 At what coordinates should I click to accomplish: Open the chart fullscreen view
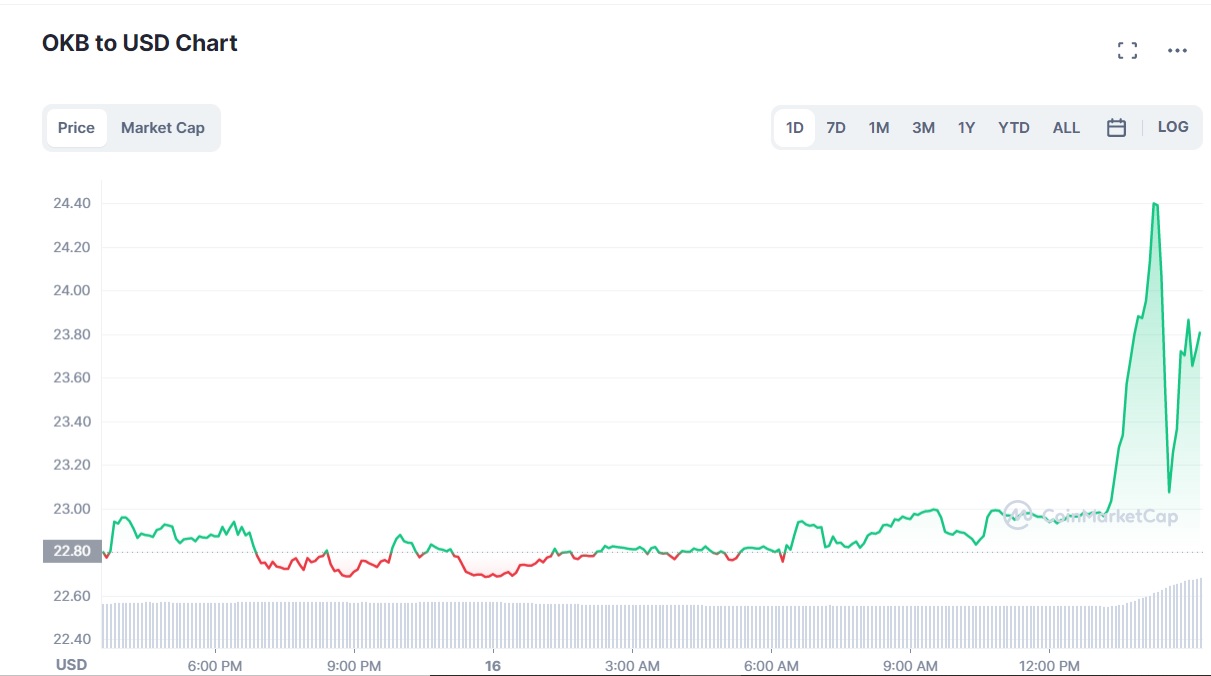[1127, 49]
